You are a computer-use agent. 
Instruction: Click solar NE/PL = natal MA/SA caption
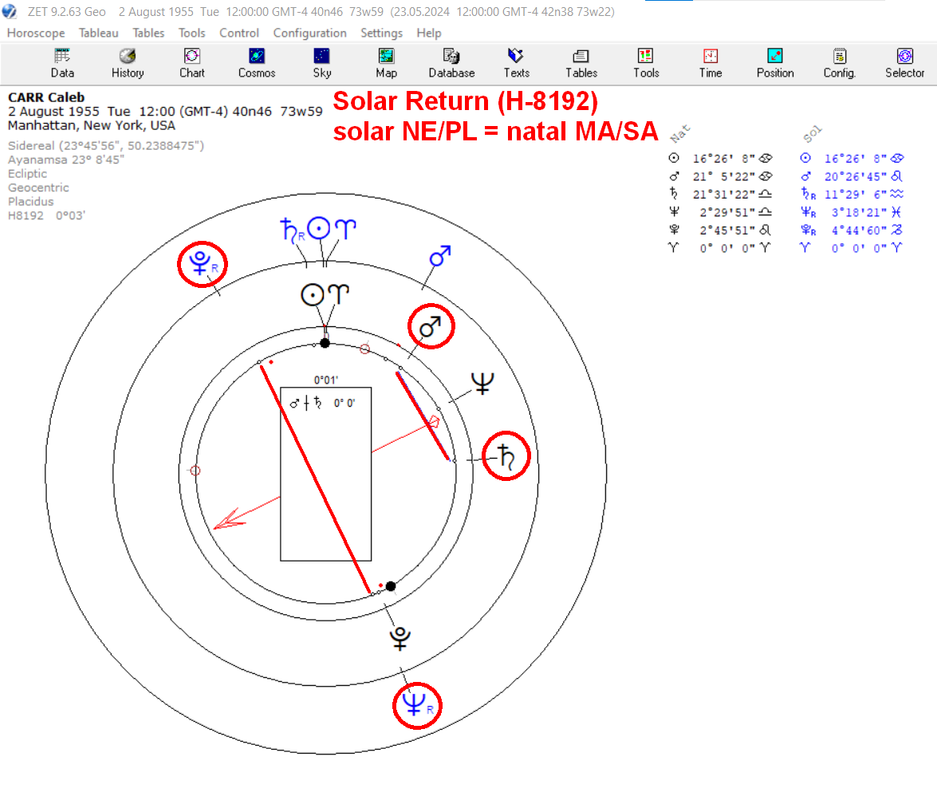[495, 131]
